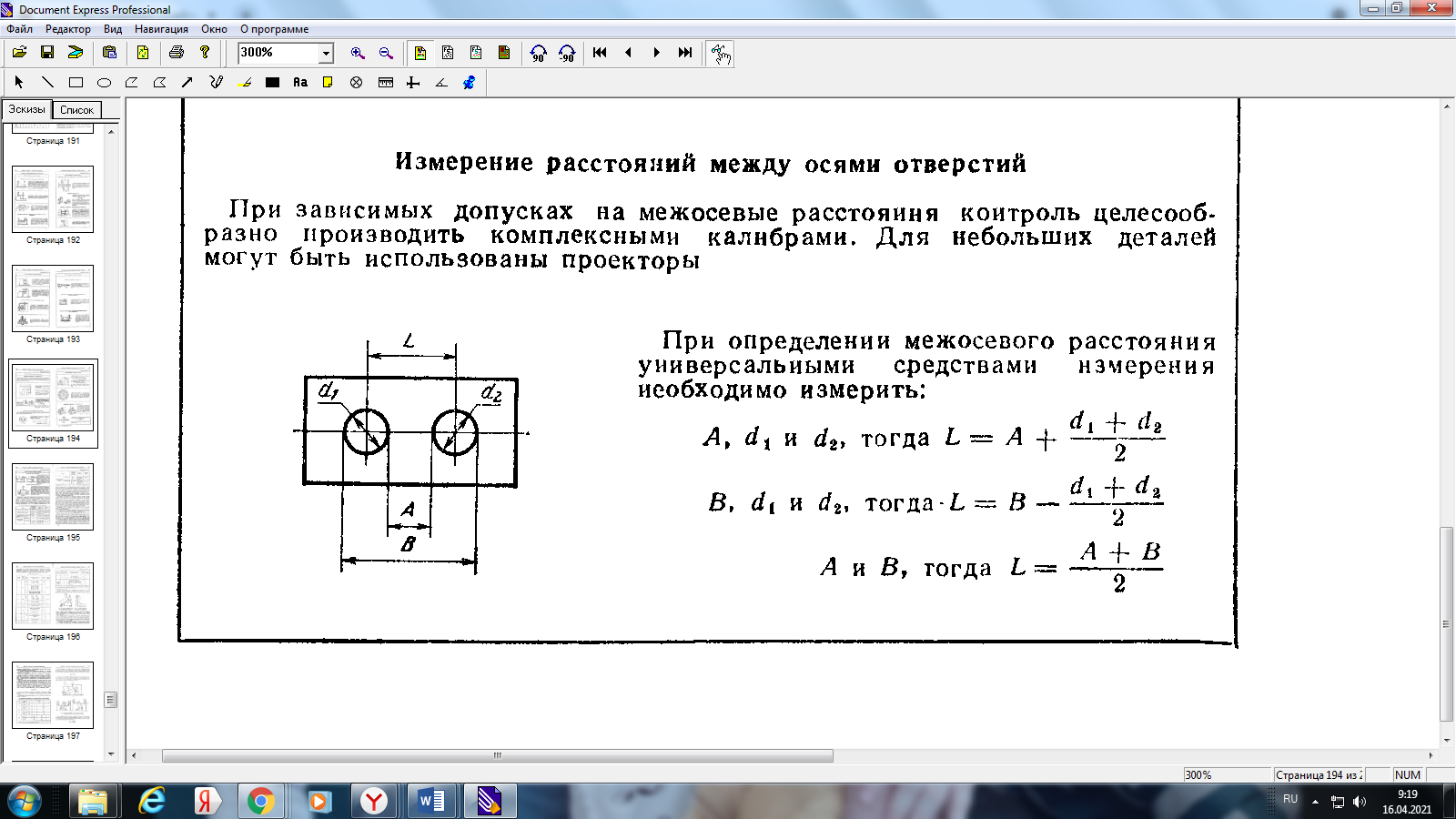Open the Вид menu
The width and height of the screenshot is (1456, 819).
click(x=113, y=29)
